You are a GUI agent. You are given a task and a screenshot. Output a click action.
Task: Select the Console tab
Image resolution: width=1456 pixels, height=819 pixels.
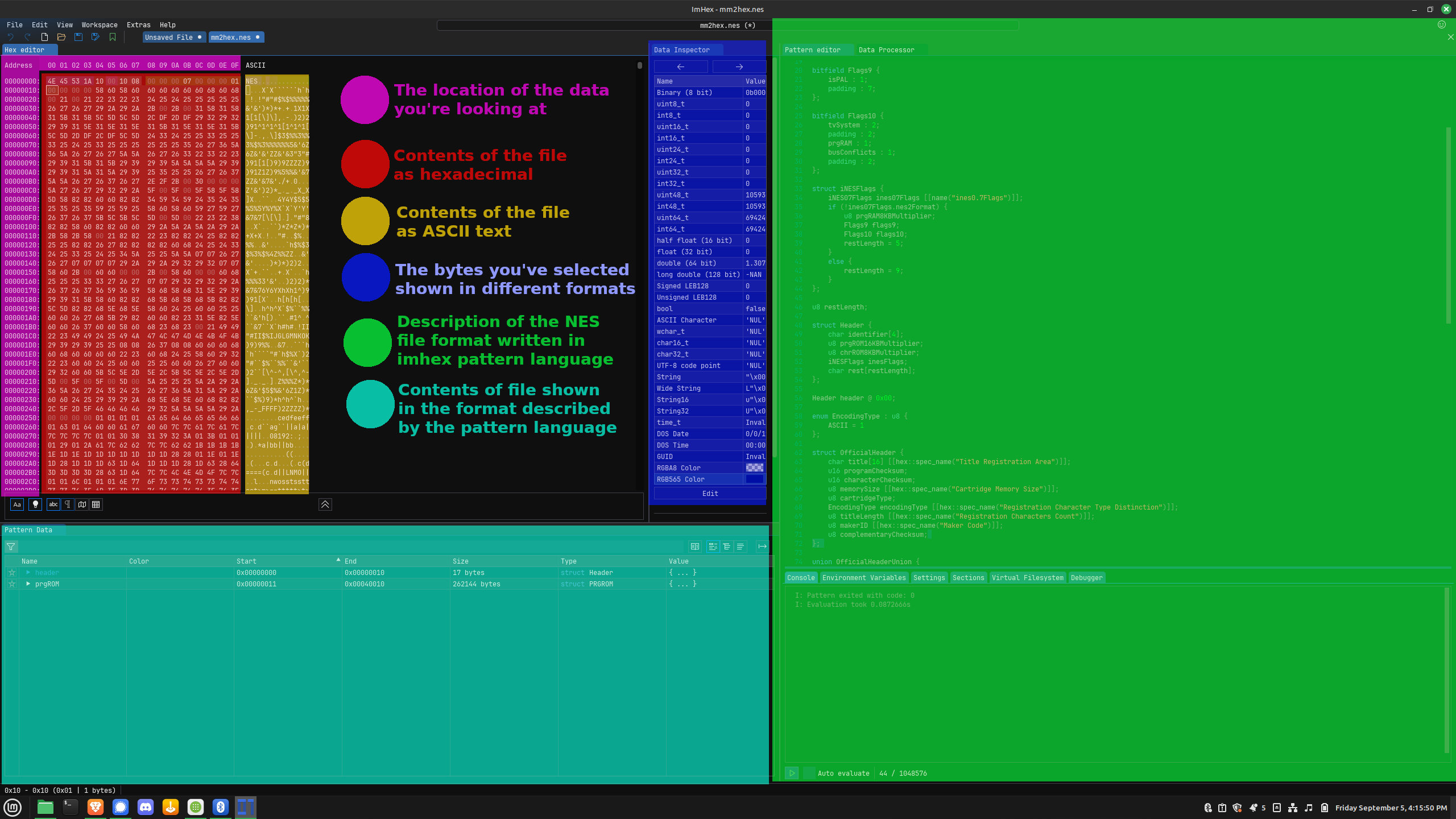click(801, 578)
